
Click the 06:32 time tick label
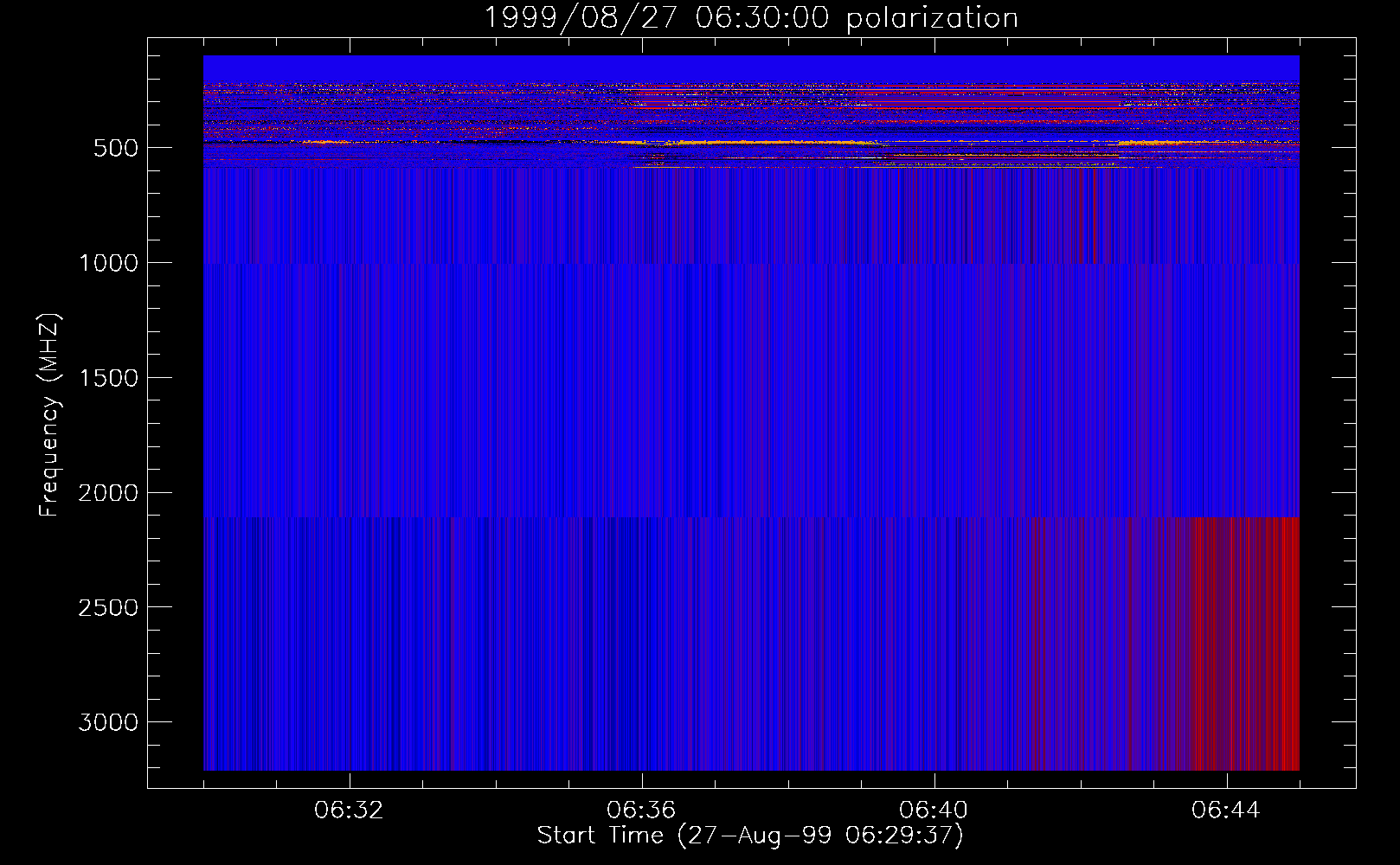(x=349, y=811)
